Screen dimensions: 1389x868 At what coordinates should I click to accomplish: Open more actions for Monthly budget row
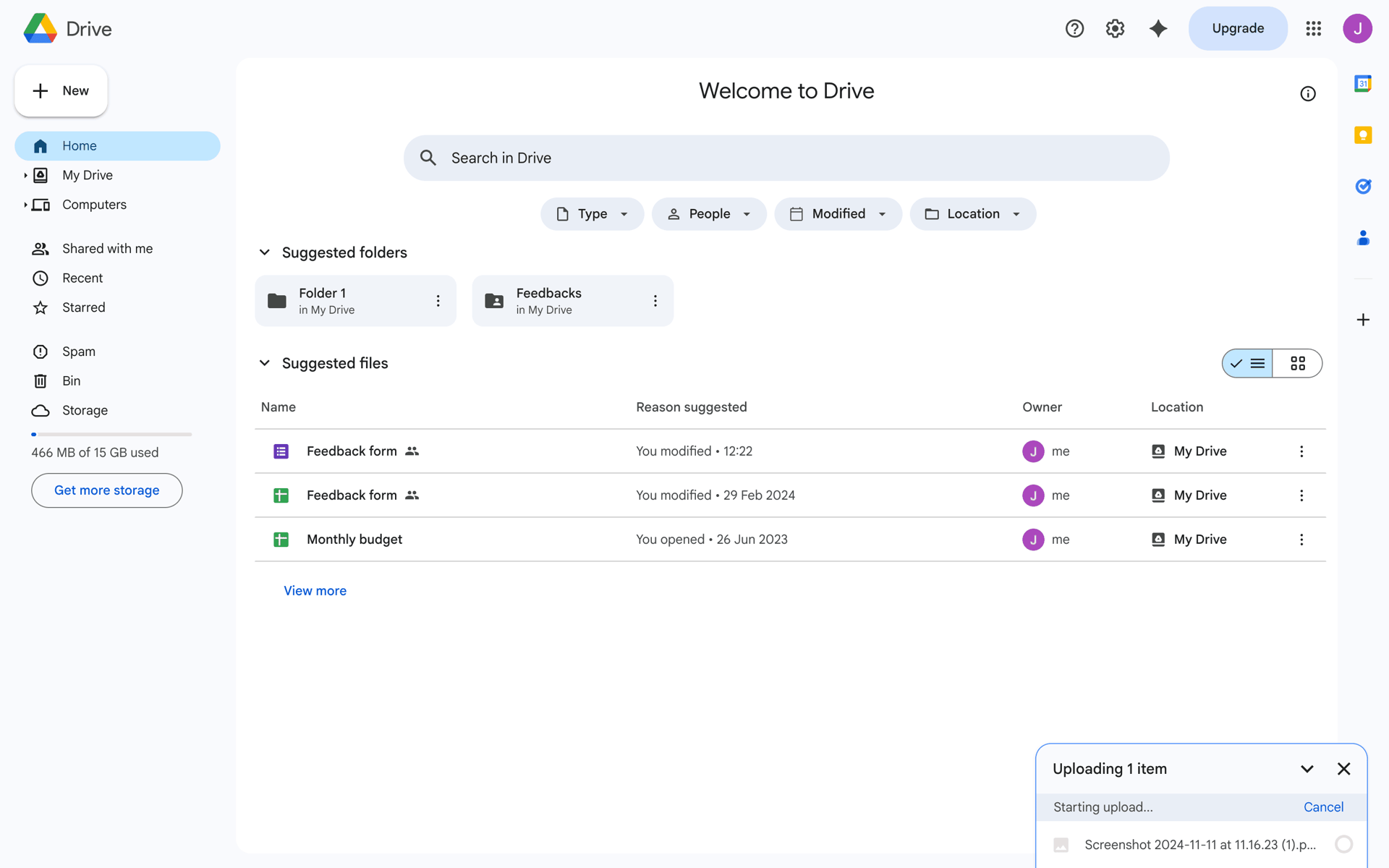[x=1301, y=540]
